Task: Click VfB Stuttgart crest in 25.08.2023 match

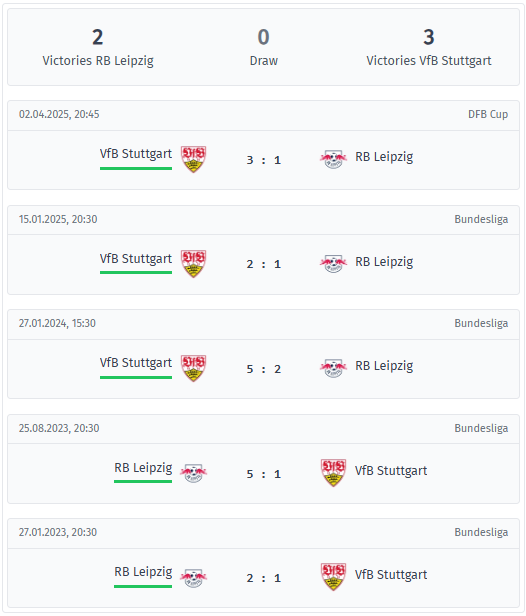Action: click(x=334, y=473)
